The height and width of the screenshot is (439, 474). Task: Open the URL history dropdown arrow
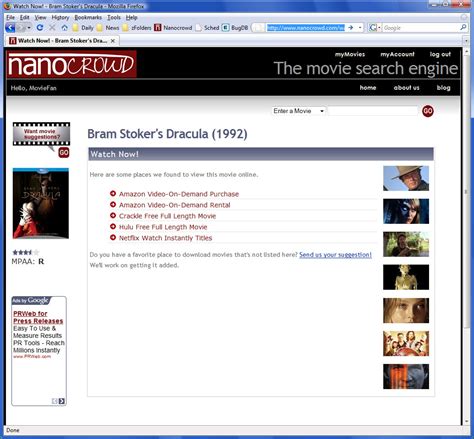pos(360,28)
